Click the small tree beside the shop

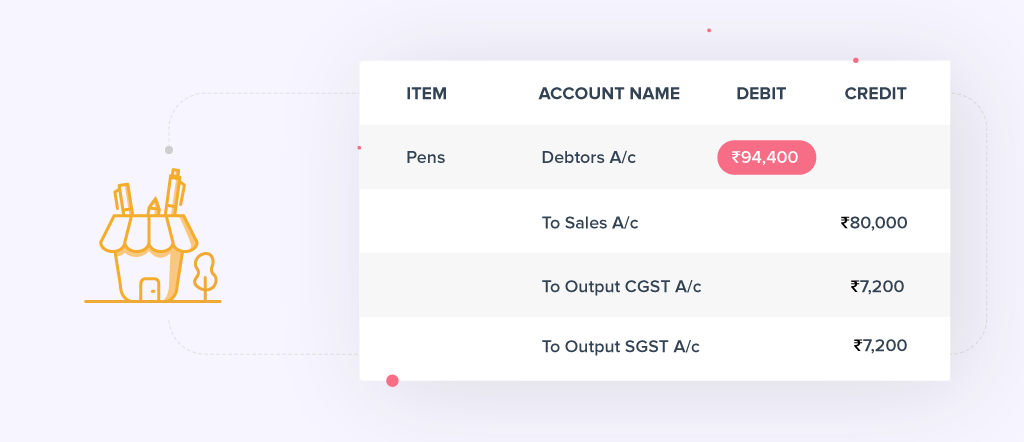[x=205, y=273]
